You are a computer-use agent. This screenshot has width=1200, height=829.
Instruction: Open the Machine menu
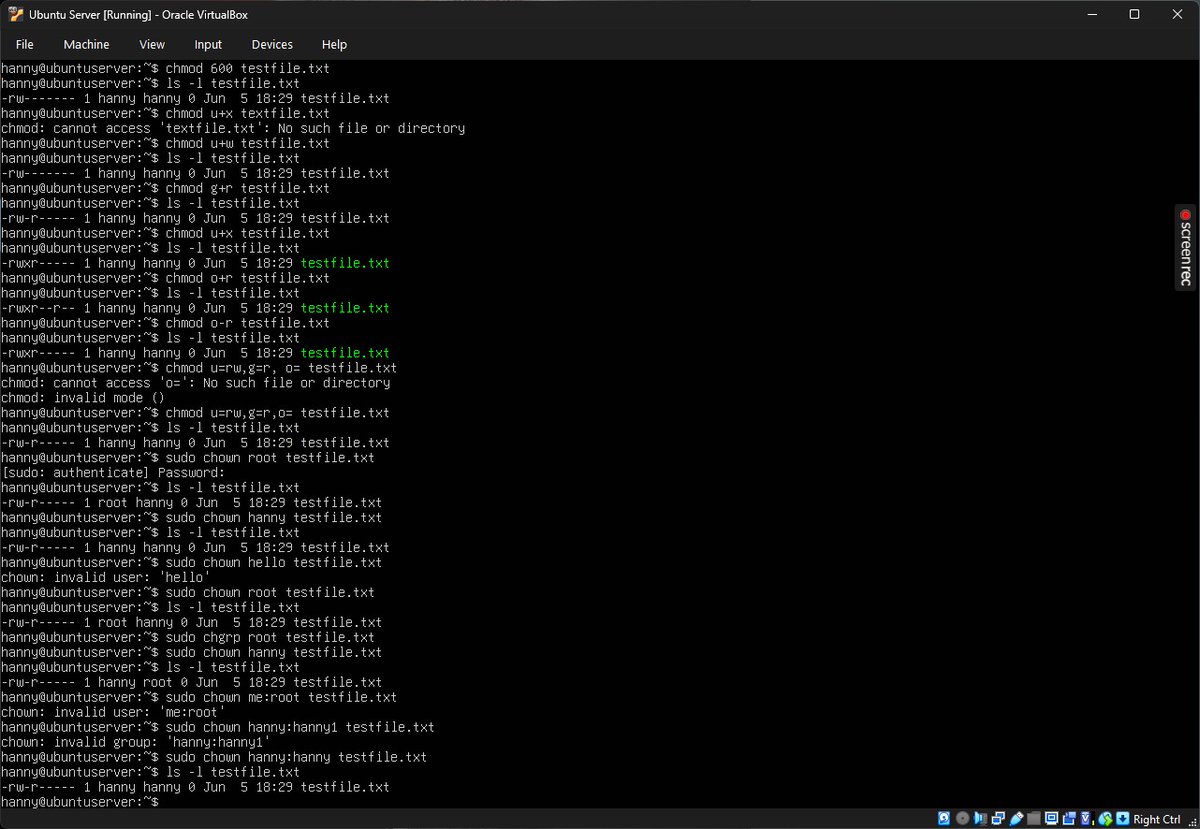tap(86, 44)
